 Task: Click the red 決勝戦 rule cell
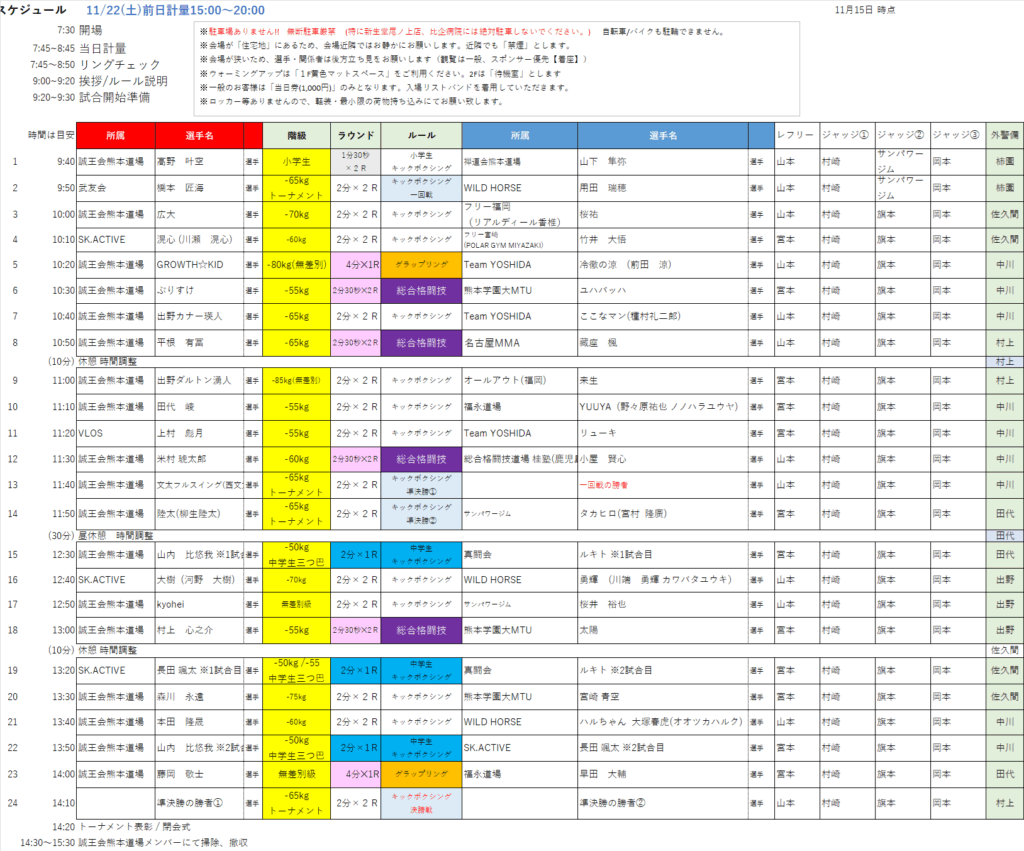pos(420,802)
